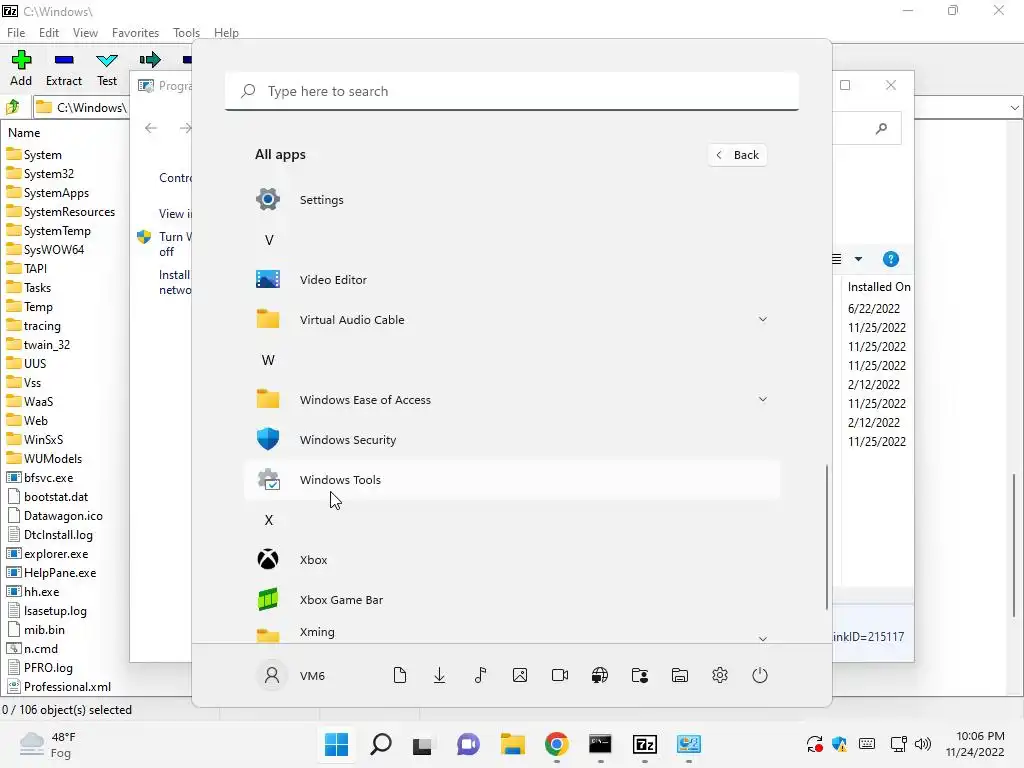
Task: Click the volume icon in system tray
Action: coord(923,744)
